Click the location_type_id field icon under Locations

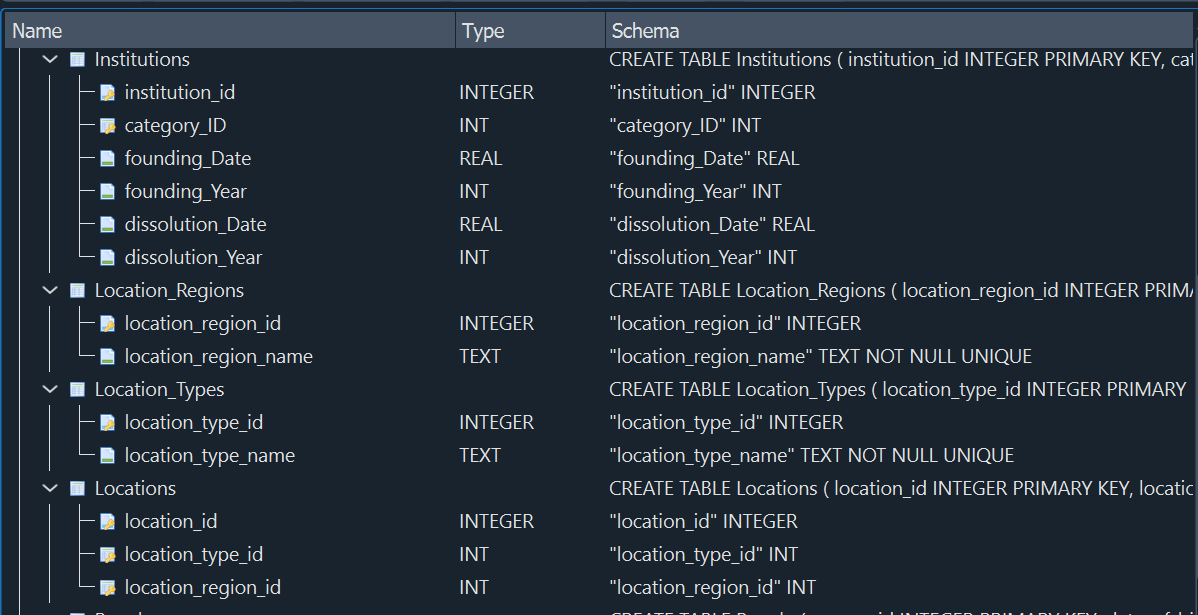tap(108, 554)
